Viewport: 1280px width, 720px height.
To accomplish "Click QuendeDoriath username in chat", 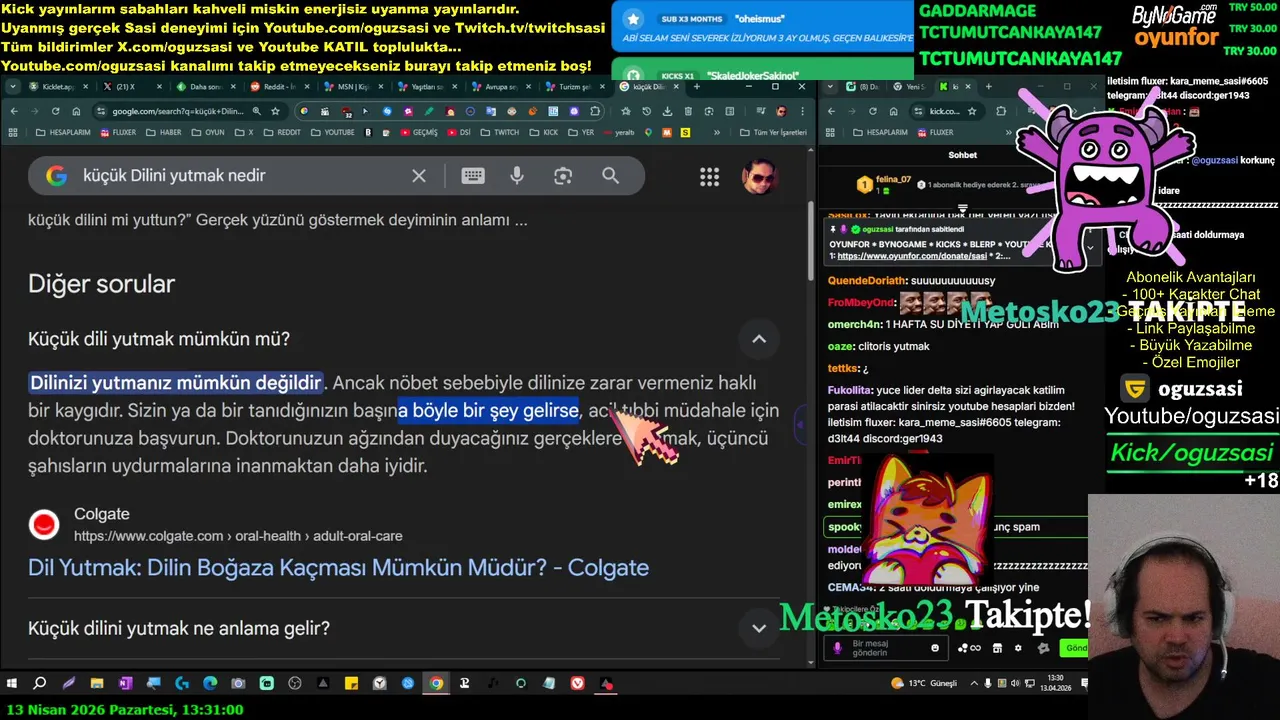I will coord(867,281).
